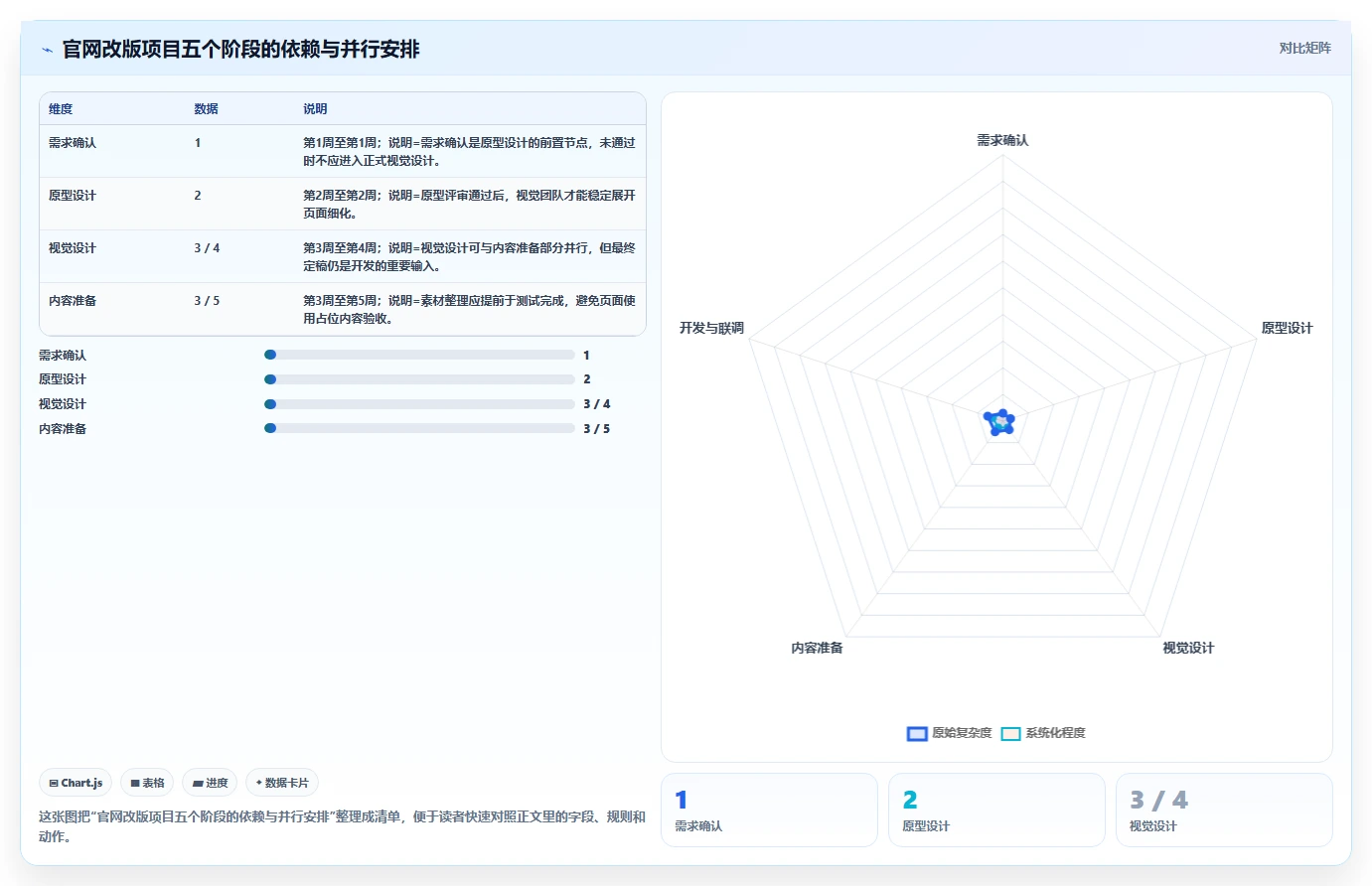Click the 3 / 4 value in table

click(x=207, y=248)
